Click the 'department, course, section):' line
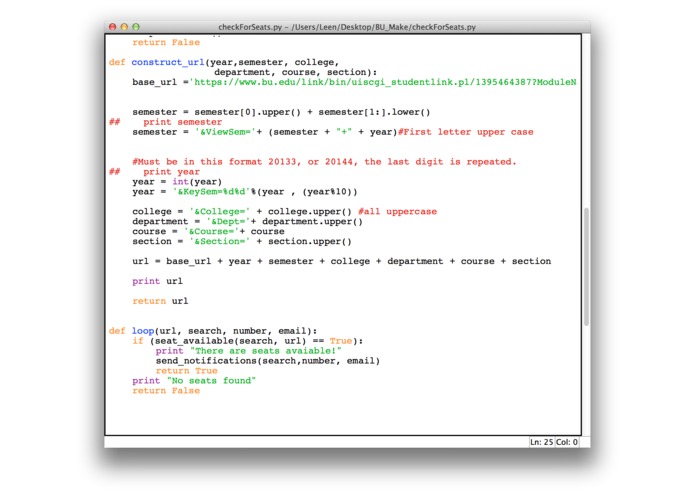 click(296, 72)
